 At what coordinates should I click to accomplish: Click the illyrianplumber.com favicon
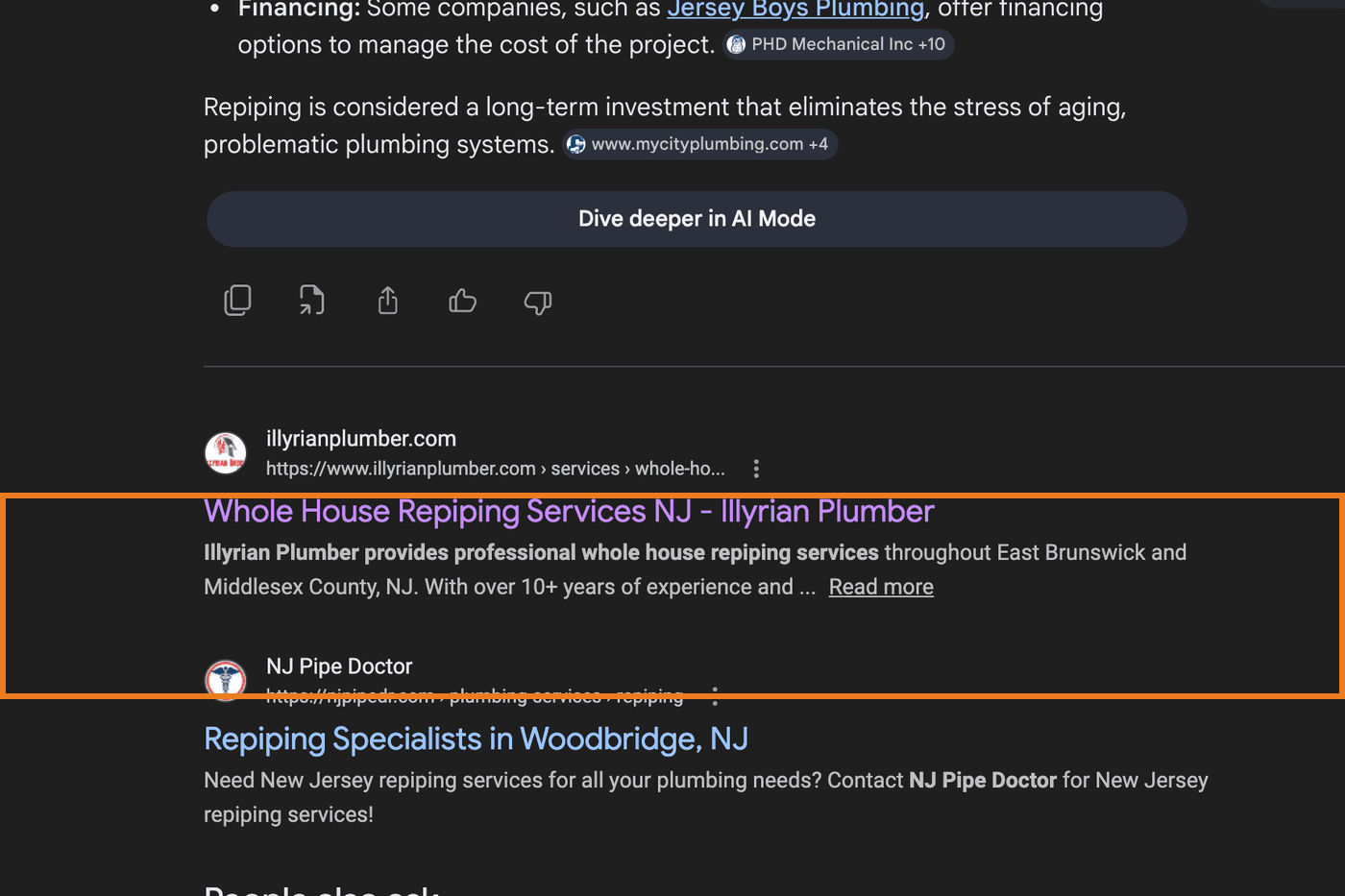226,453
